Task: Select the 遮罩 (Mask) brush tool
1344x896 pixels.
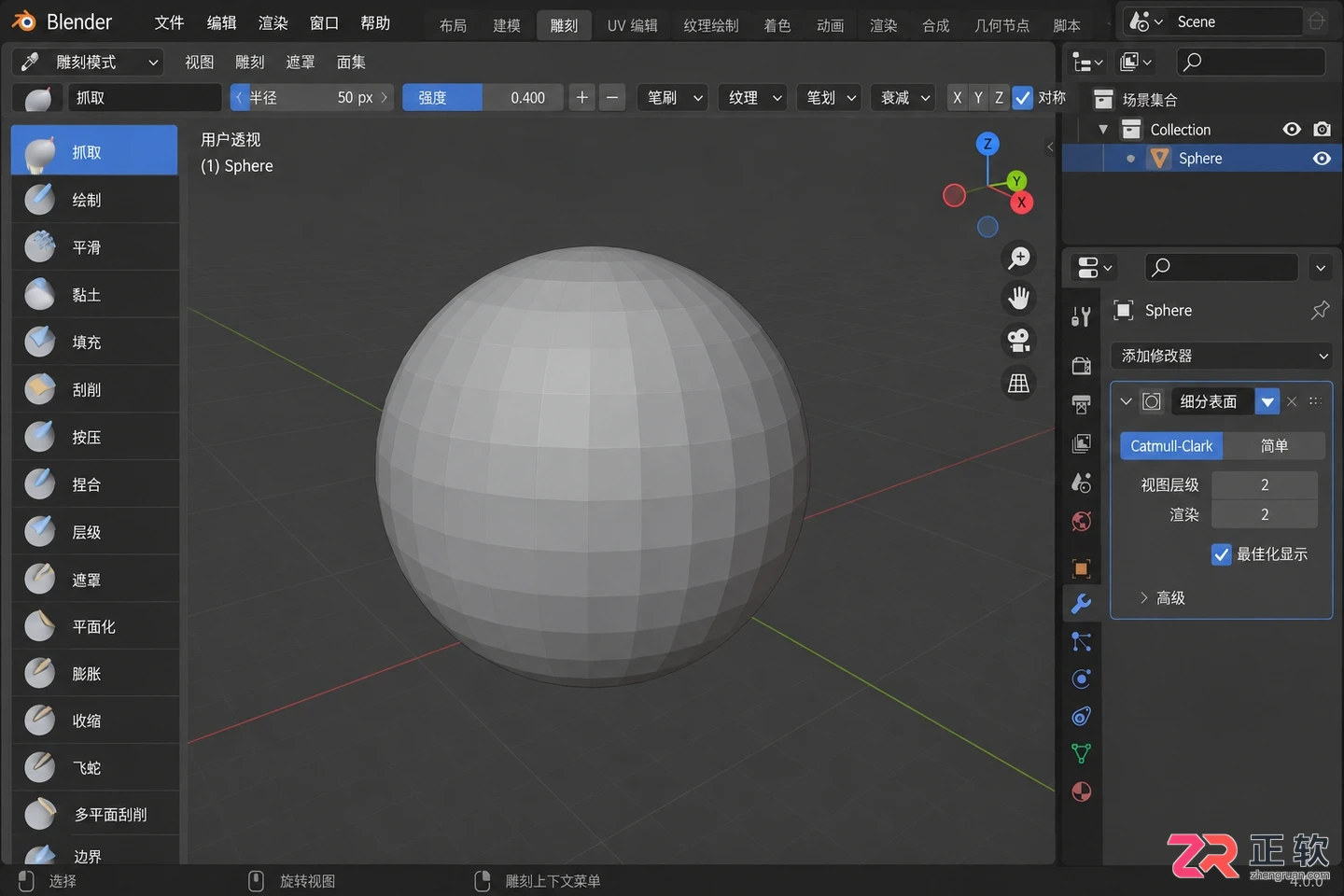Action: click(x=94, y=579)
